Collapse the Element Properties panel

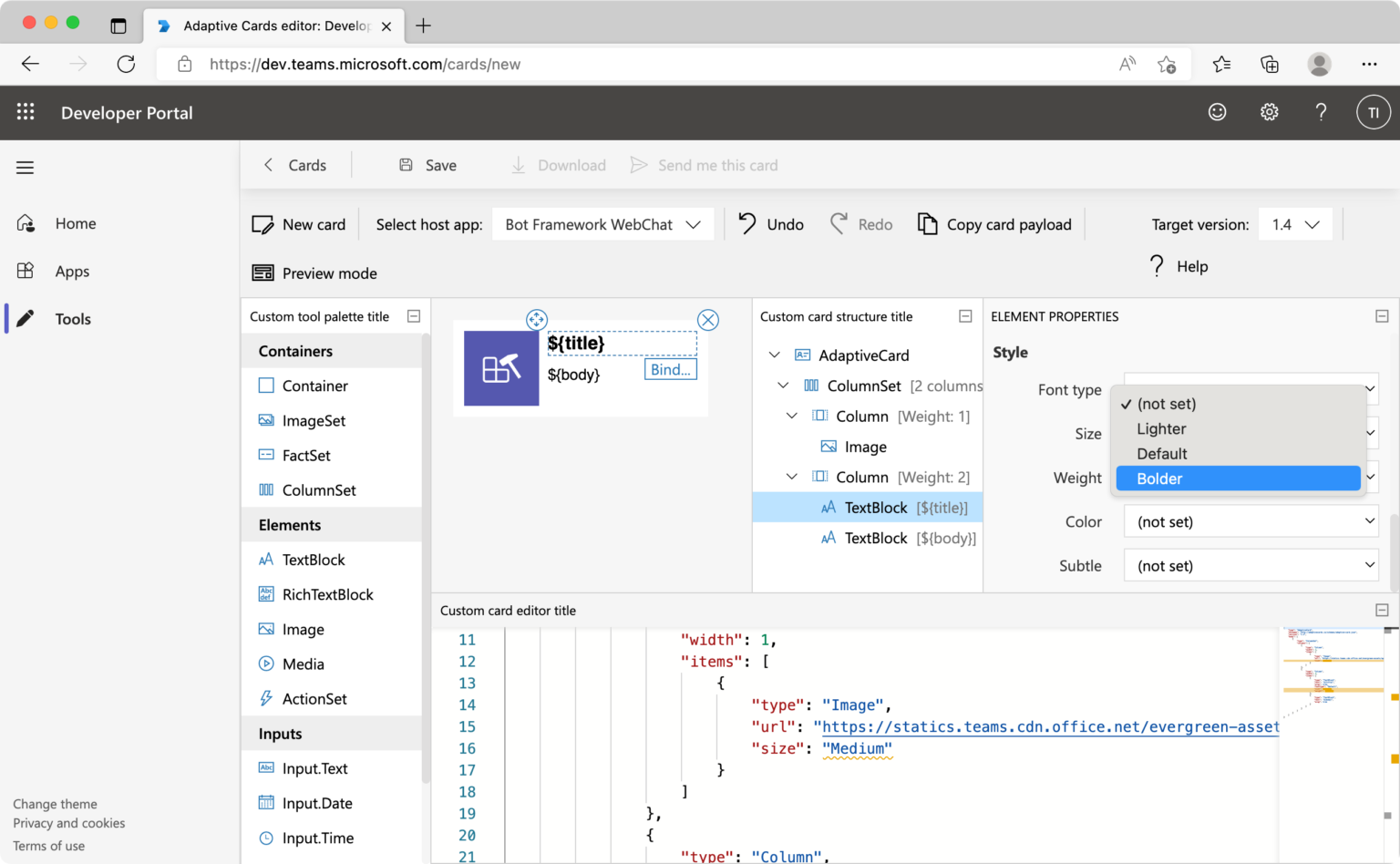point(1382,316)
